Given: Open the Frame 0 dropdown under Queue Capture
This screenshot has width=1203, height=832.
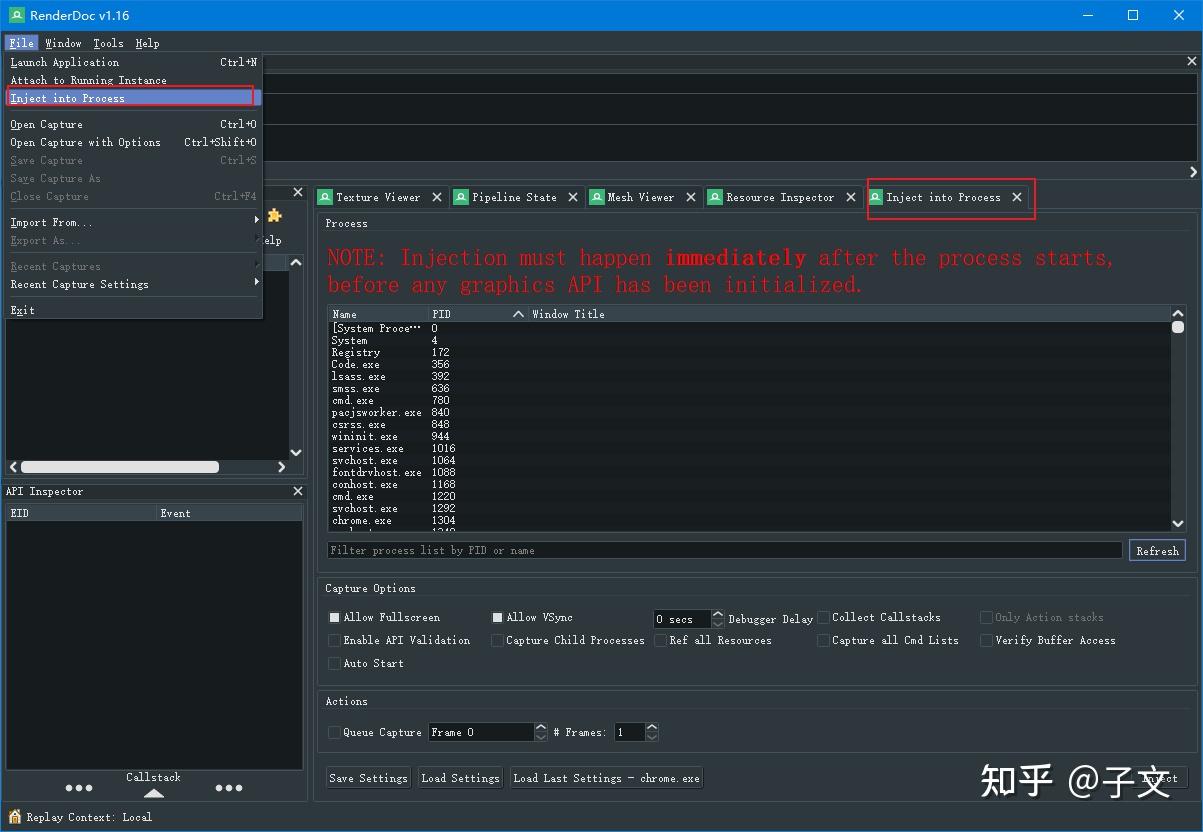Looking at the screenshot, I should pos(539,732).
